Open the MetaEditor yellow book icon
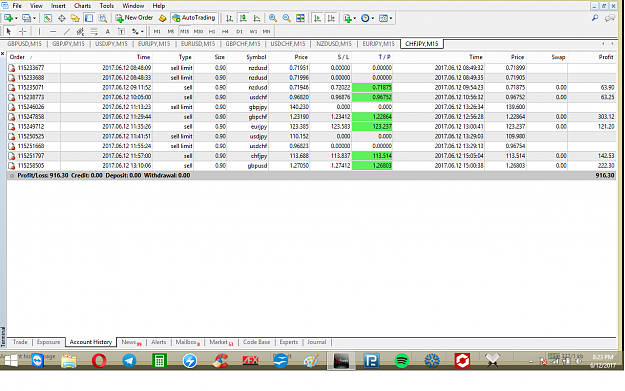Viewport: 625px width, 391px height. pyautogui.click(x=162, y=18)
